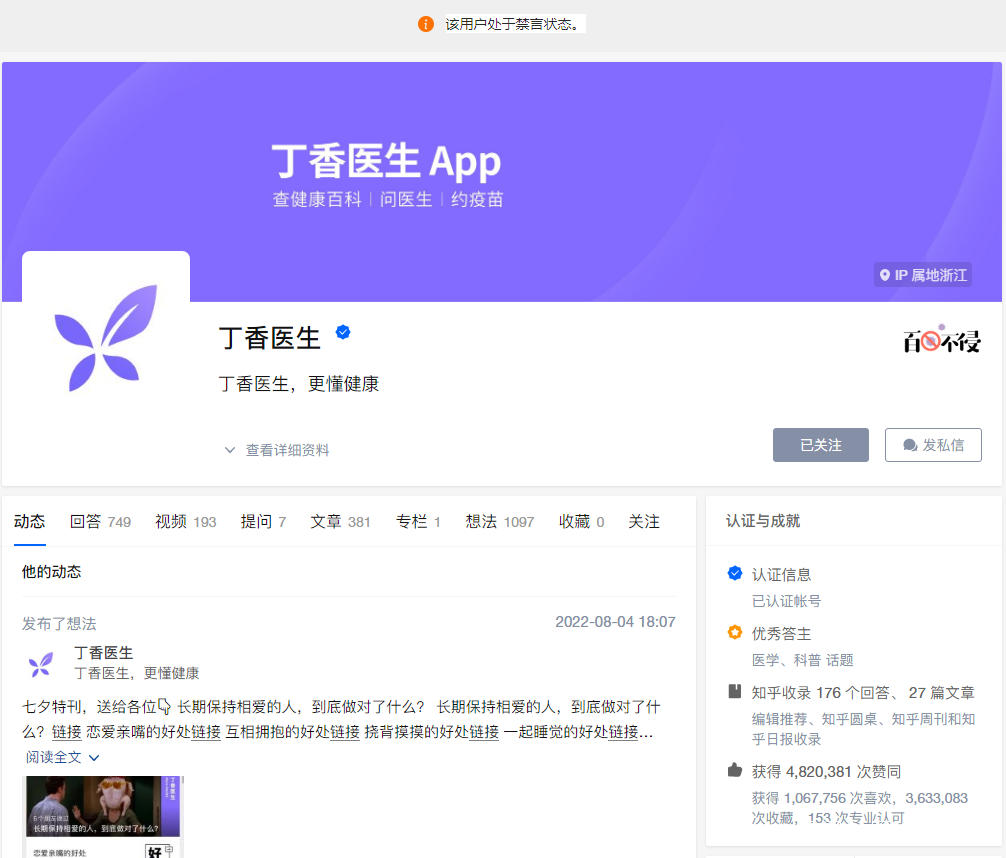Click the 发布了想法 label
This screenshot has width=1006, height=858.
59,623
